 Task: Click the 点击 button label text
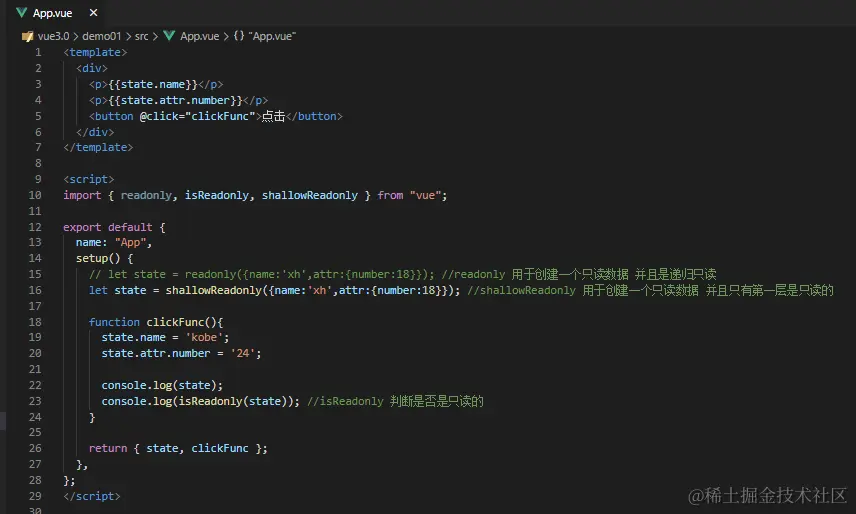[x=274, y=116]
